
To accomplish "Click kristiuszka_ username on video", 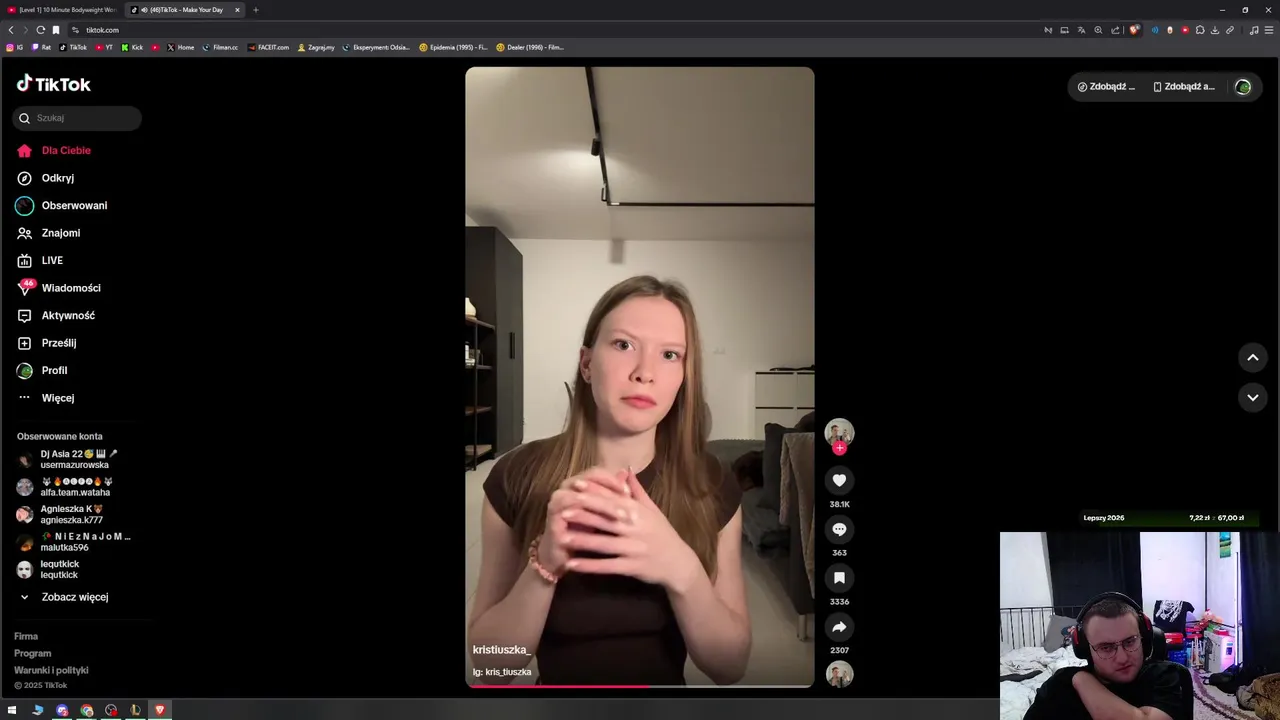I will (x=501, y=650).
